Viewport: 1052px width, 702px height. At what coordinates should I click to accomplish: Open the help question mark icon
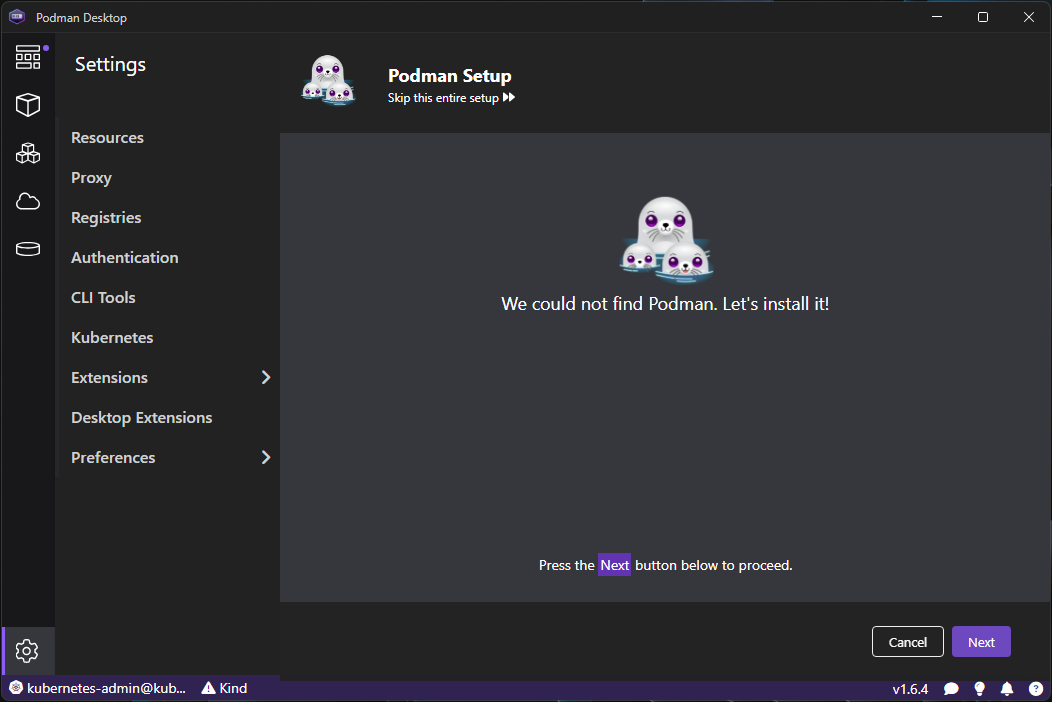pos(1036,689)
